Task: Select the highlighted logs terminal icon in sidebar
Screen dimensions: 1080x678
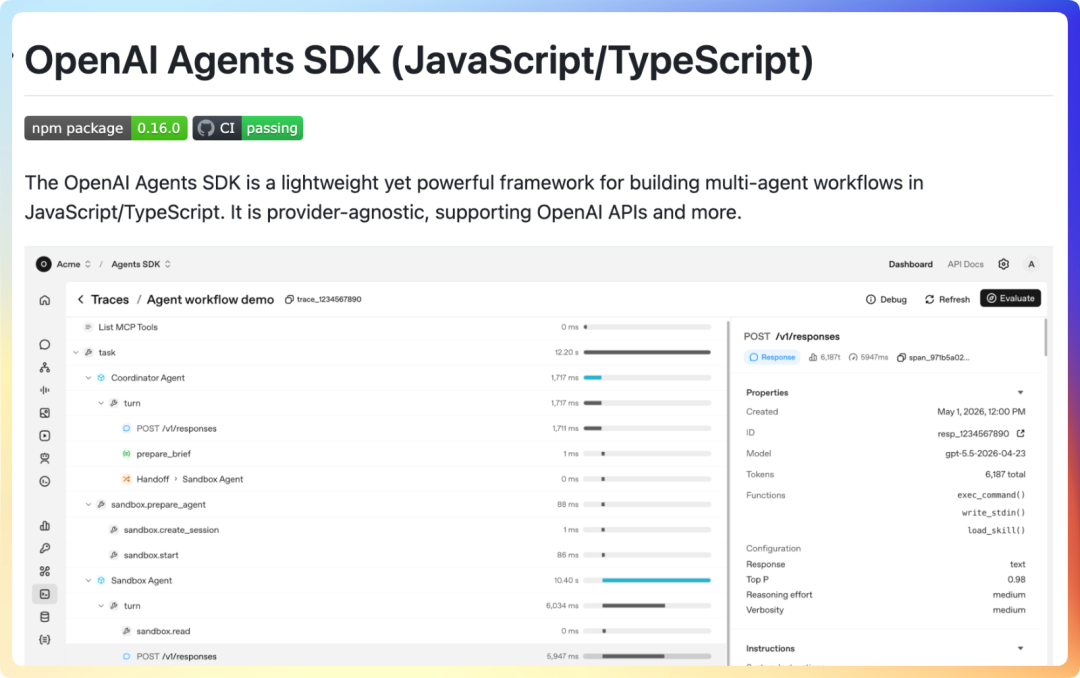Action: pyautogui.click(x=45, y=594)
